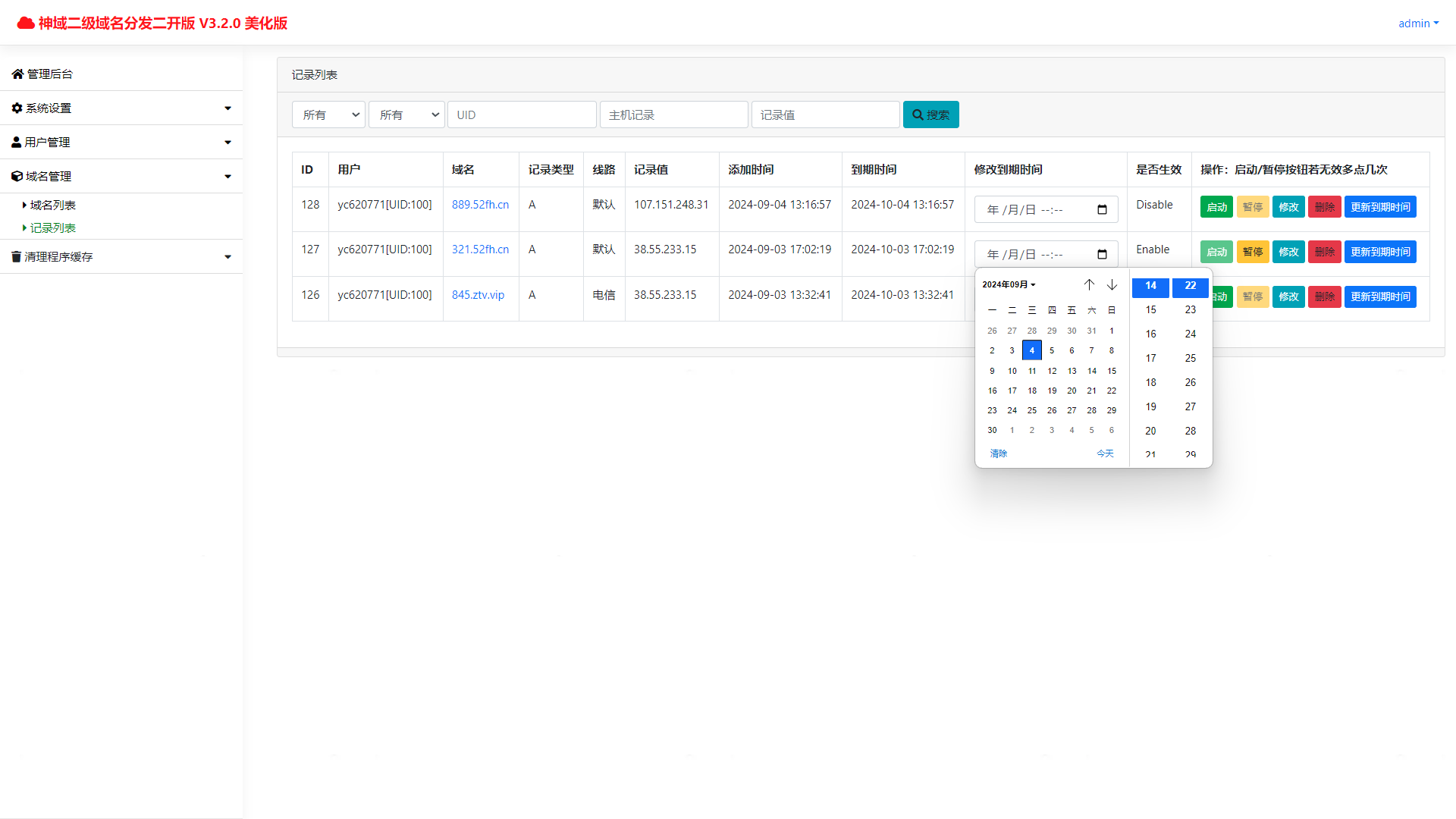The width and height of the screenshot is (1456, 819).
Task: Open the 889.52fh.cn domain link
Action: (x=480, y=205)
